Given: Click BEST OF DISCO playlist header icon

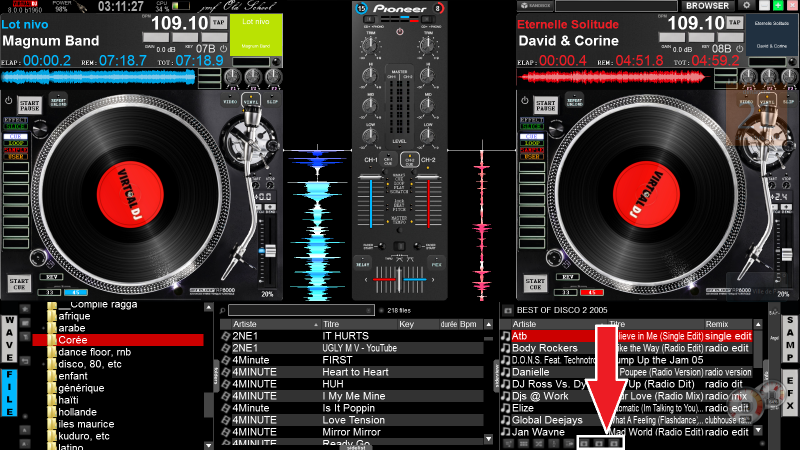Looking at the screenshot, I should click(508, 310).
